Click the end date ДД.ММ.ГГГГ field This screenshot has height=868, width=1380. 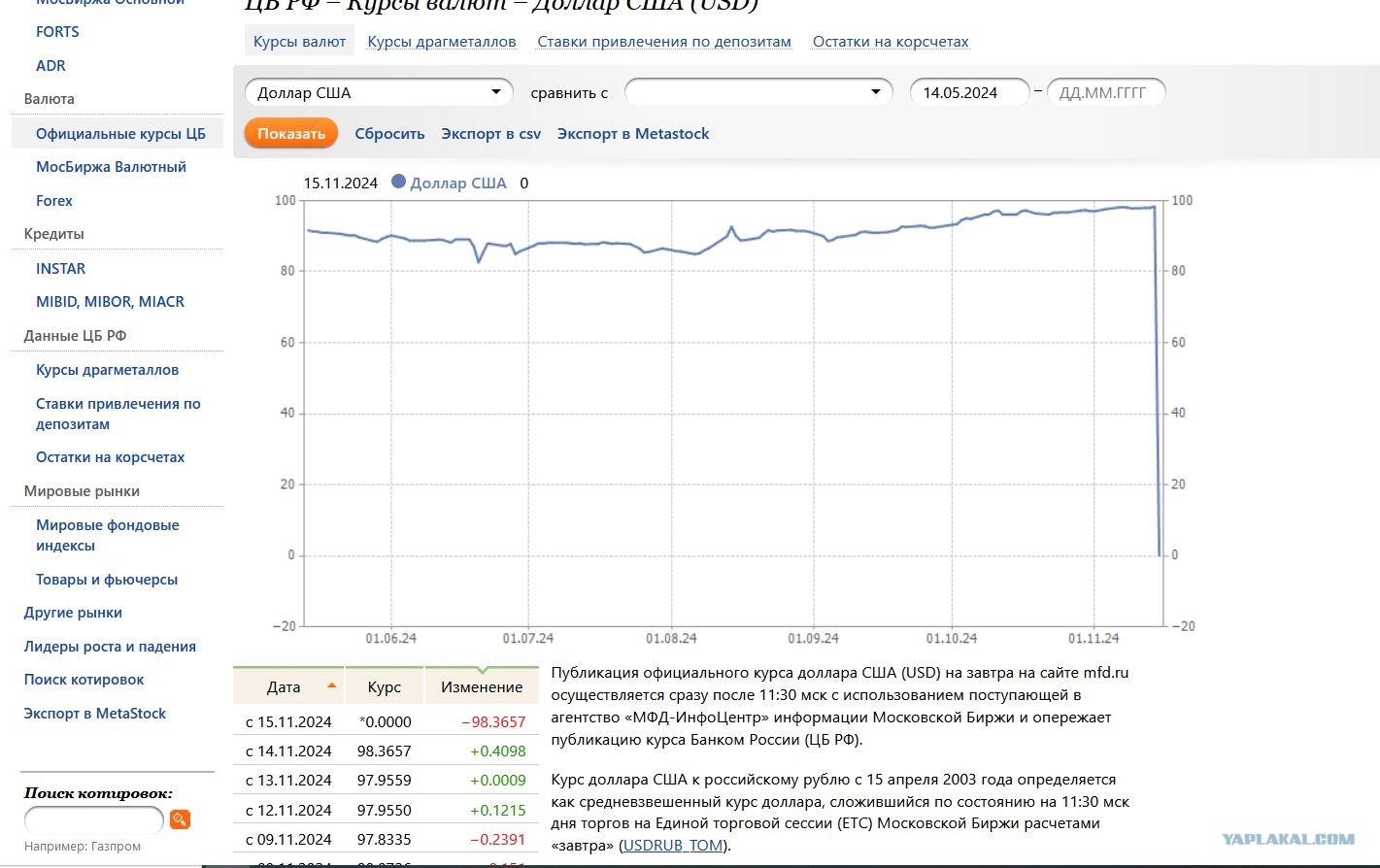(1106, 92)
